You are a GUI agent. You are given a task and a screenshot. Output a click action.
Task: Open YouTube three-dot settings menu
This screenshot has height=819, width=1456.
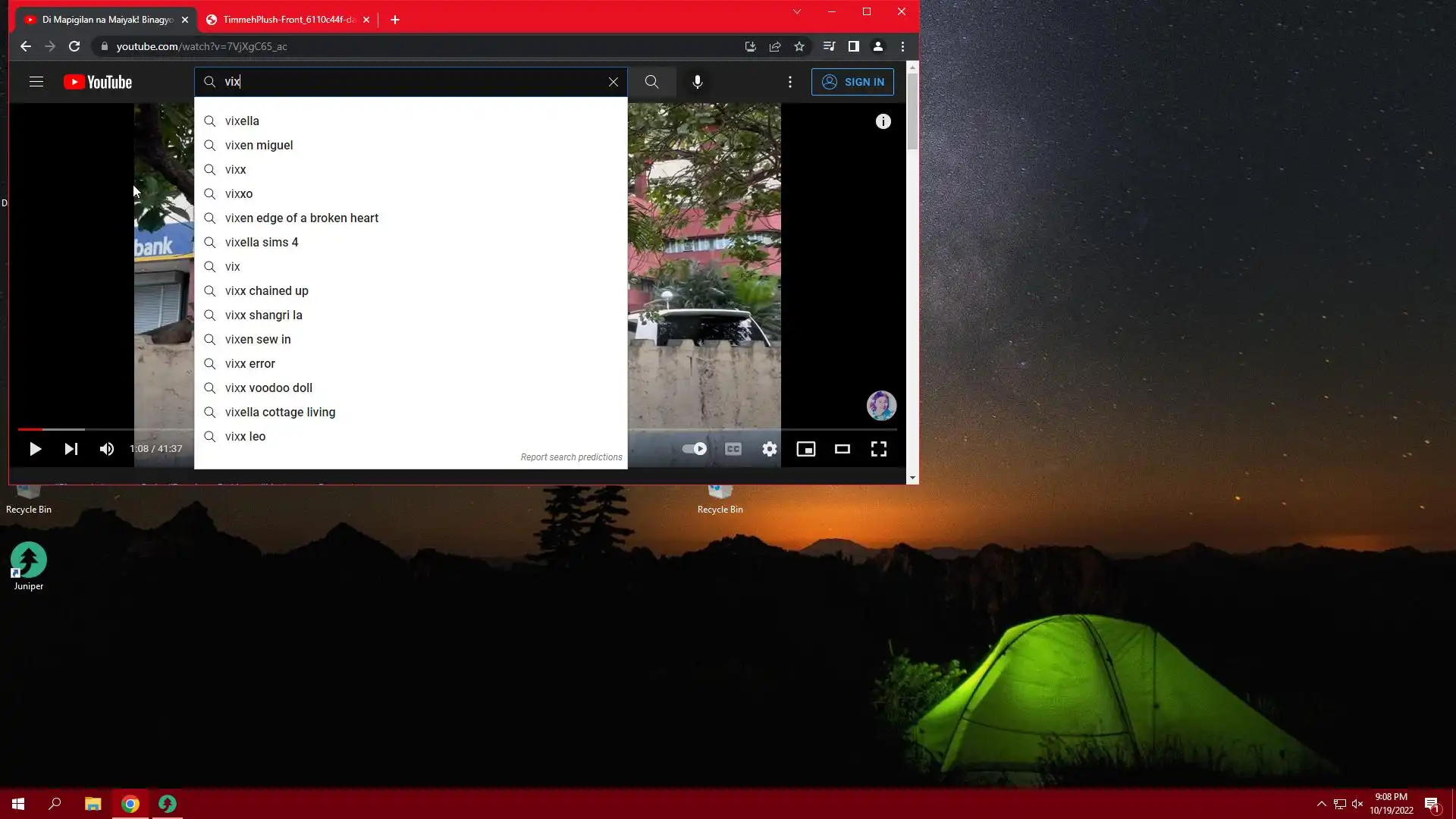[x=789, y=82]
